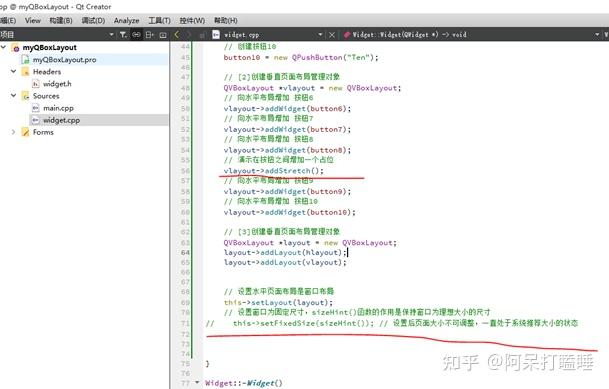Click on 'layout->addLayout(vlayout);' line

pos(285,263)
